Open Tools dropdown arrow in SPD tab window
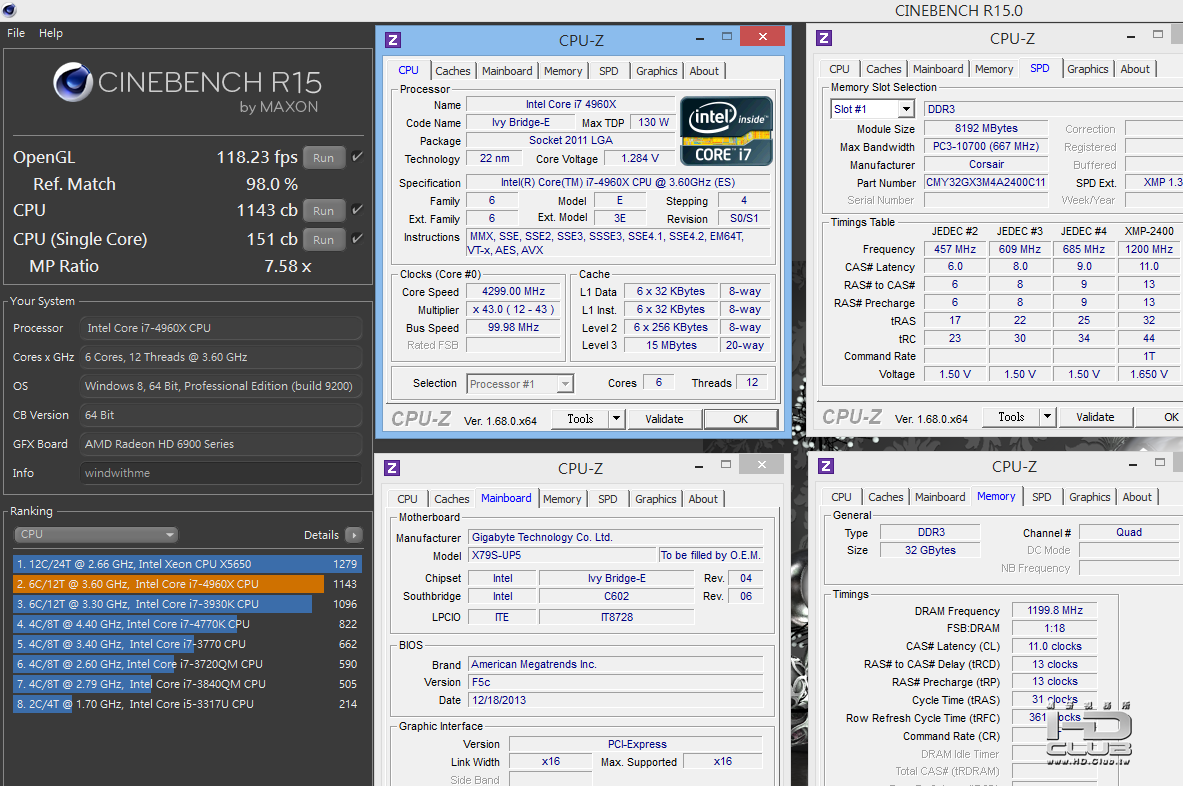The width and height of the screenshot is (1183, 786). coord(1047,416)
